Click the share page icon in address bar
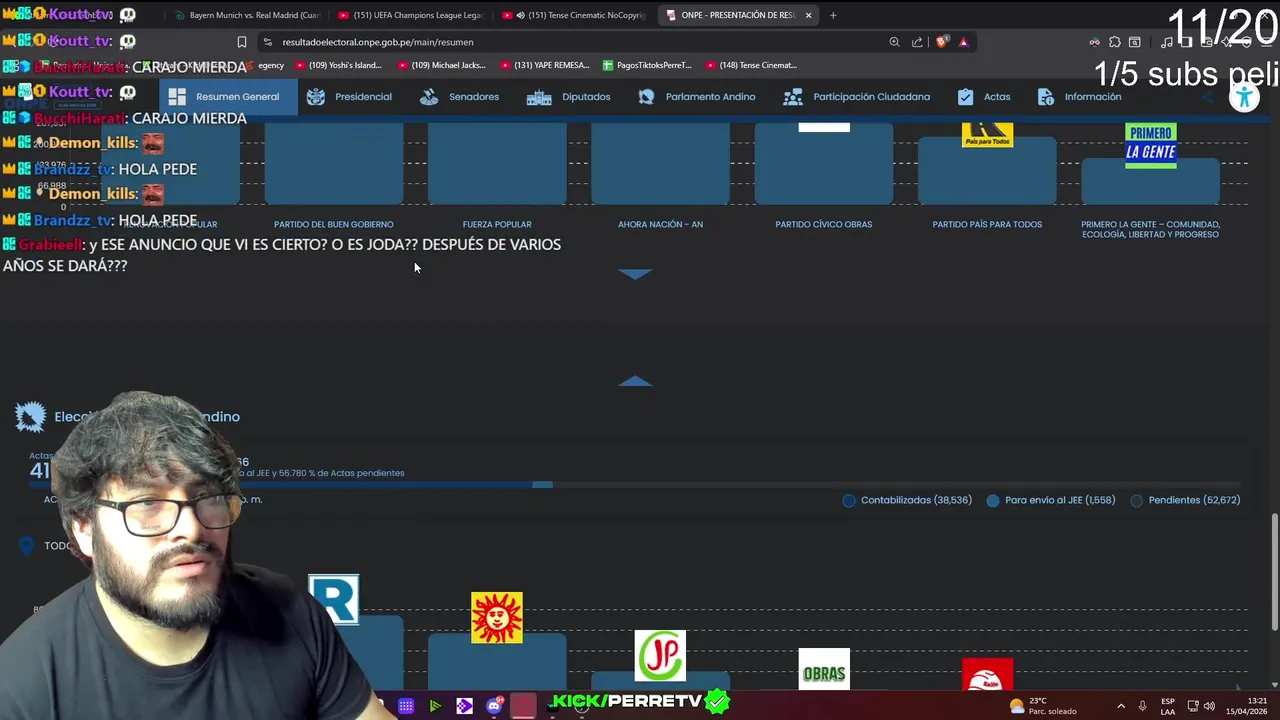The image size is (1280, 720). (x=917, y=42)
